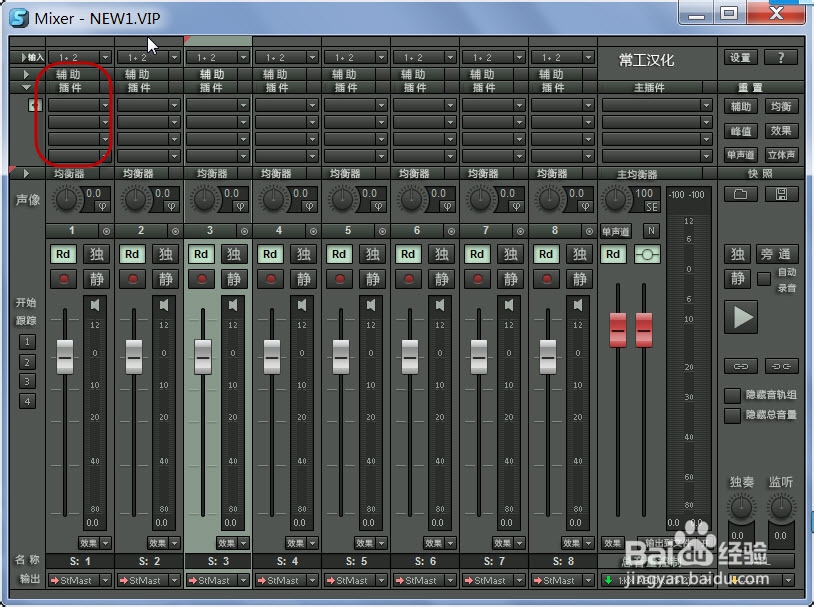Save snapshot via floppy disk icon

pos(781,195)
